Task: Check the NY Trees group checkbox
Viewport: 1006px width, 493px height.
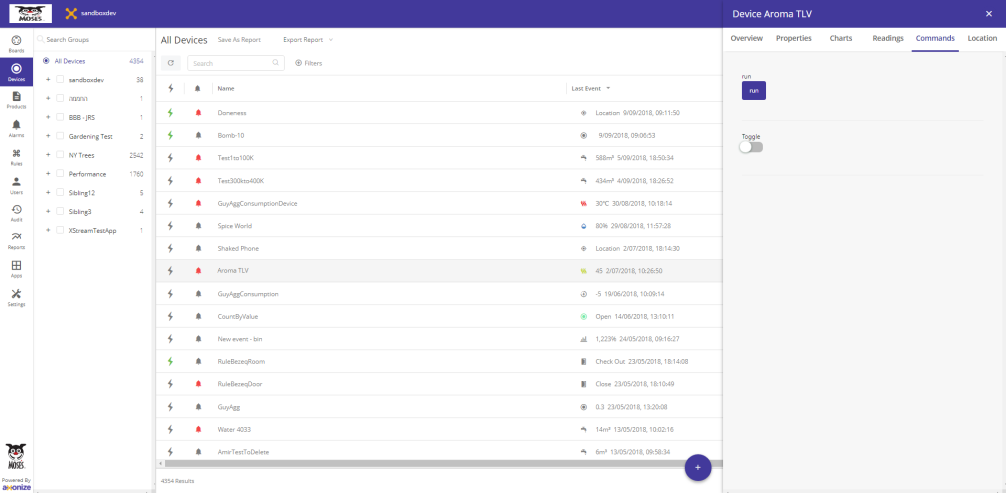Action: (x=60, y=155)
